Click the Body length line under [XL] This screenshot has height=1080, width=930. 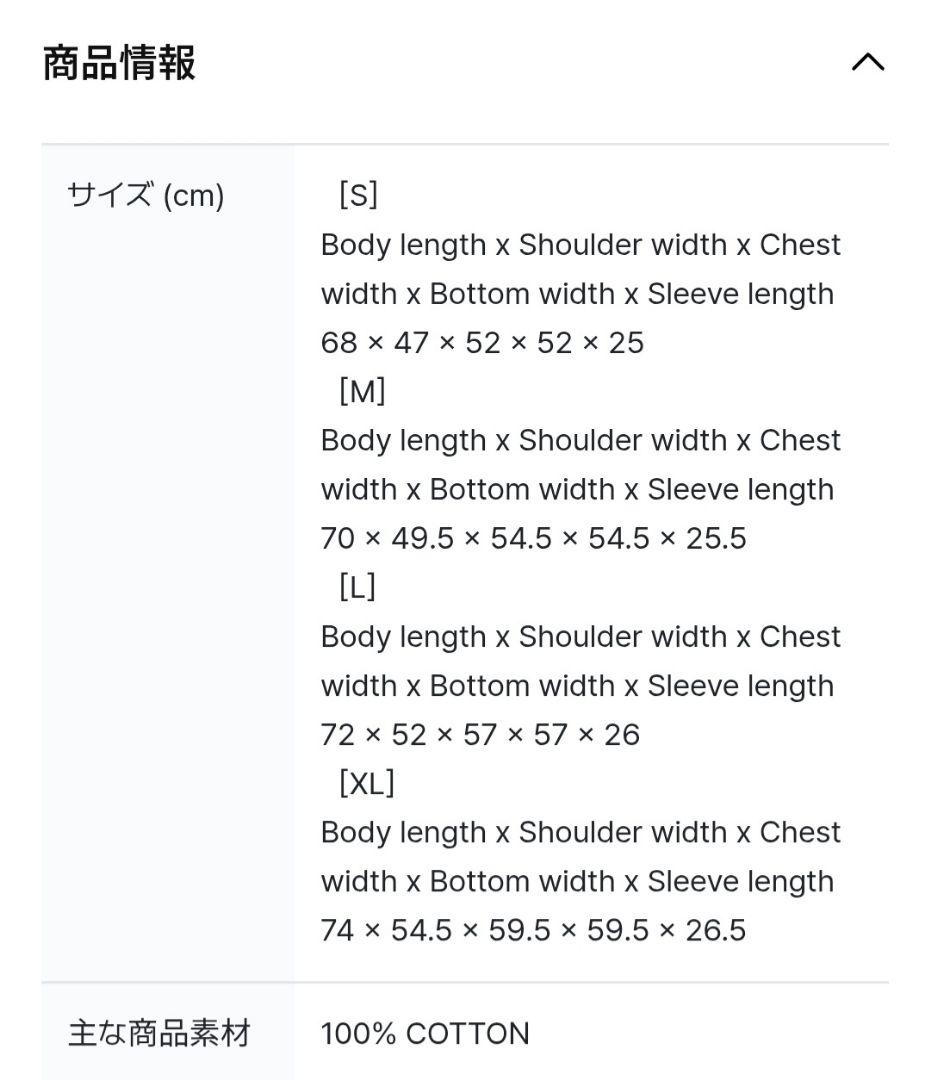[580, 833]
